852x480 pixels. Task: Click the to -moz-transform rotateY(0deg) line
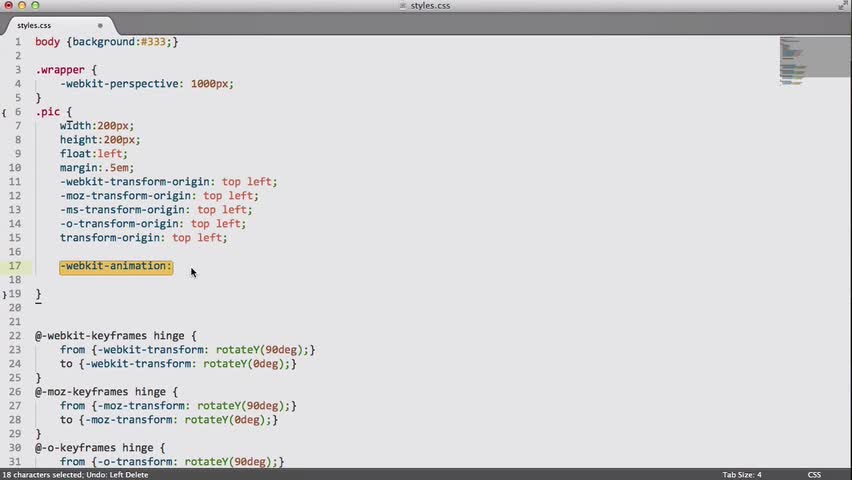click(169, 420)
